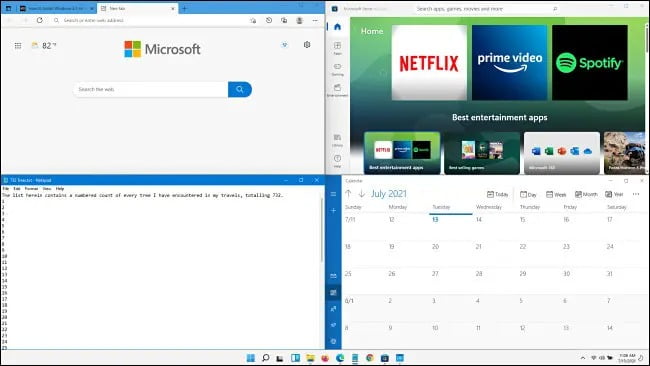650x366 pixels.
Task: Expand Calendar hamburger navigation menu
Action: (x=333, y=194)
